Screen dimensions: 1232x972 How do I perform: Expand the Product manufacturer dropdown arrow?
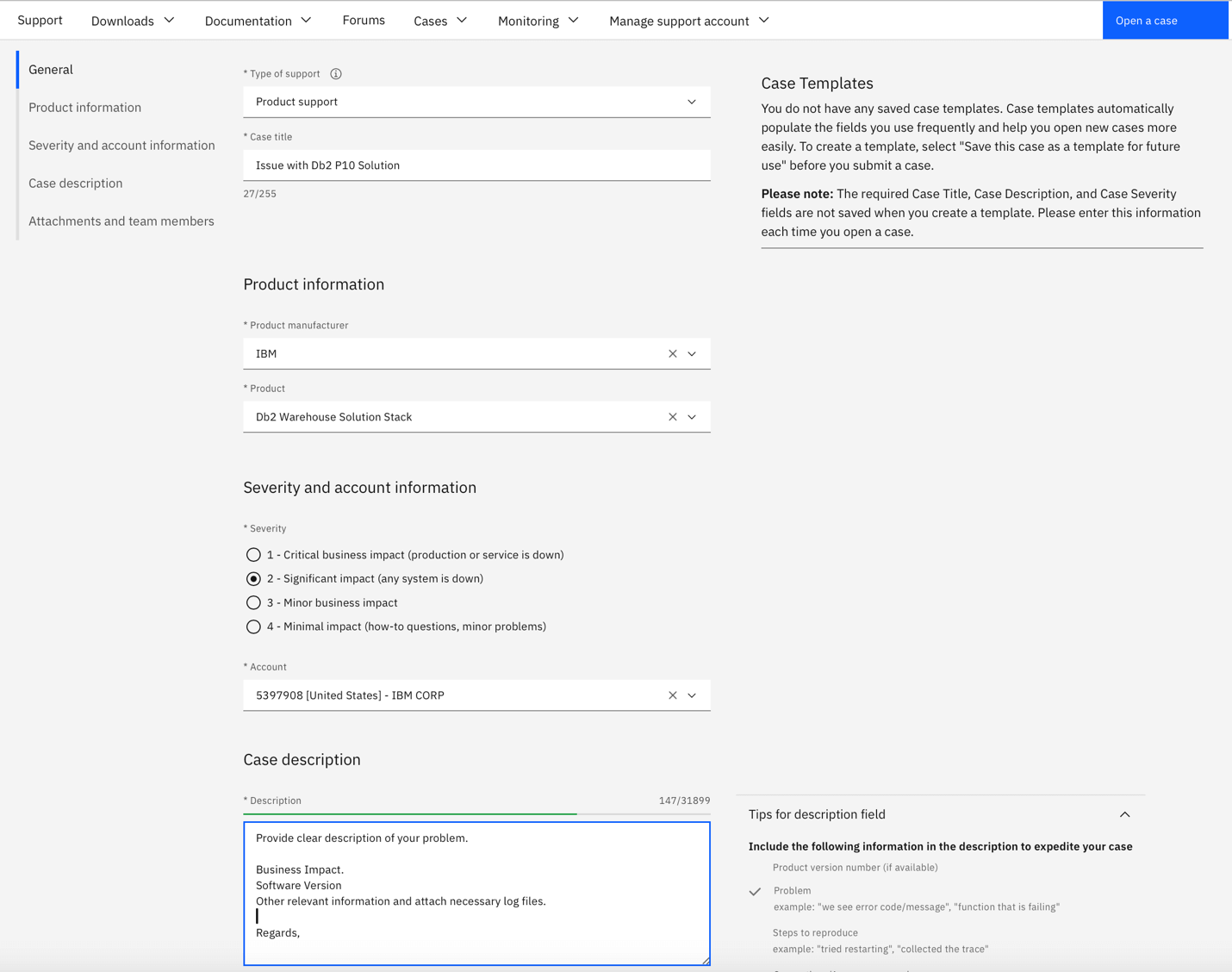point(692,354)
